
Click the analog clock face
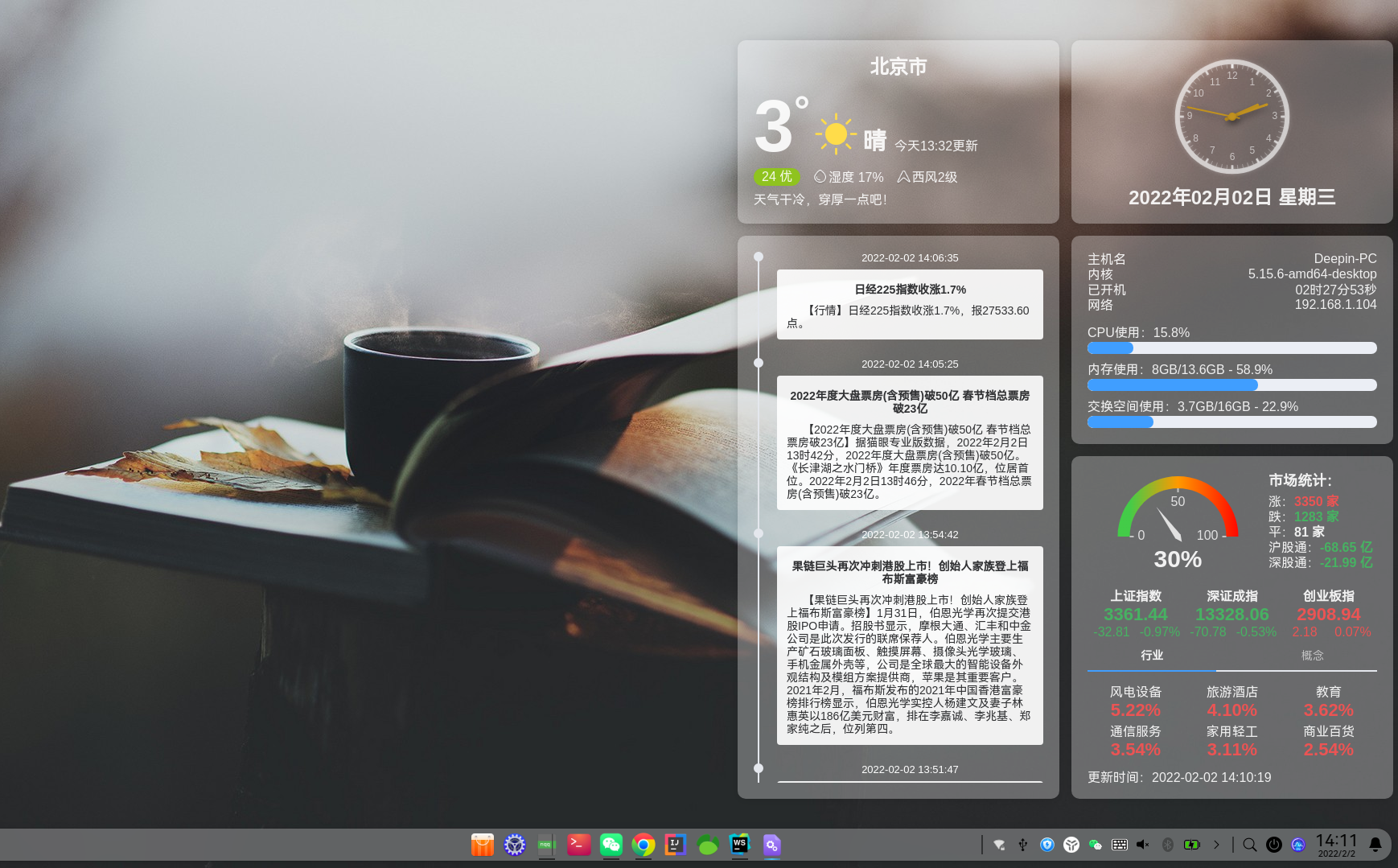(1232, 117)
